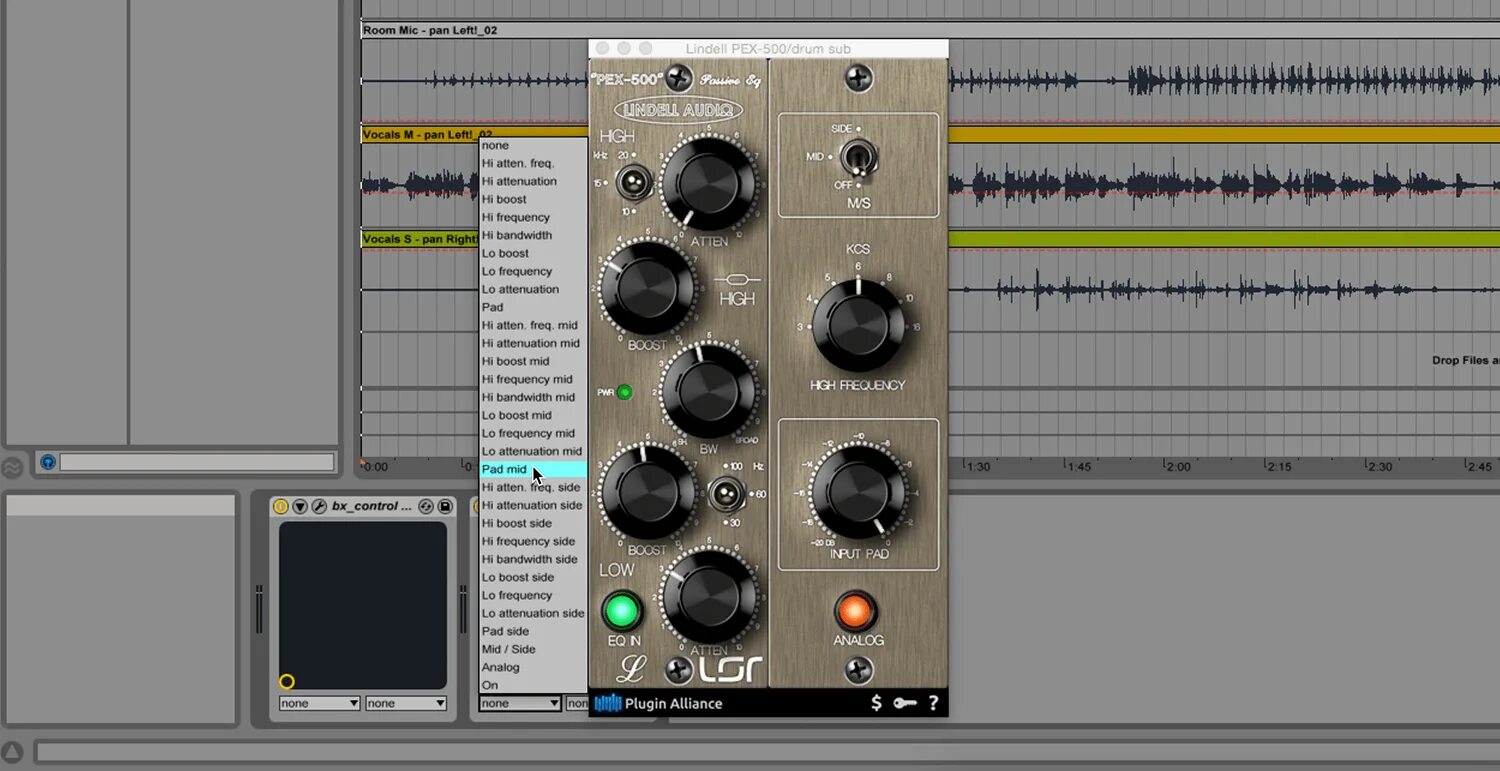Click the Plugin Alliance logo
Screen dimensions: 1500x771
click(658, 703)
